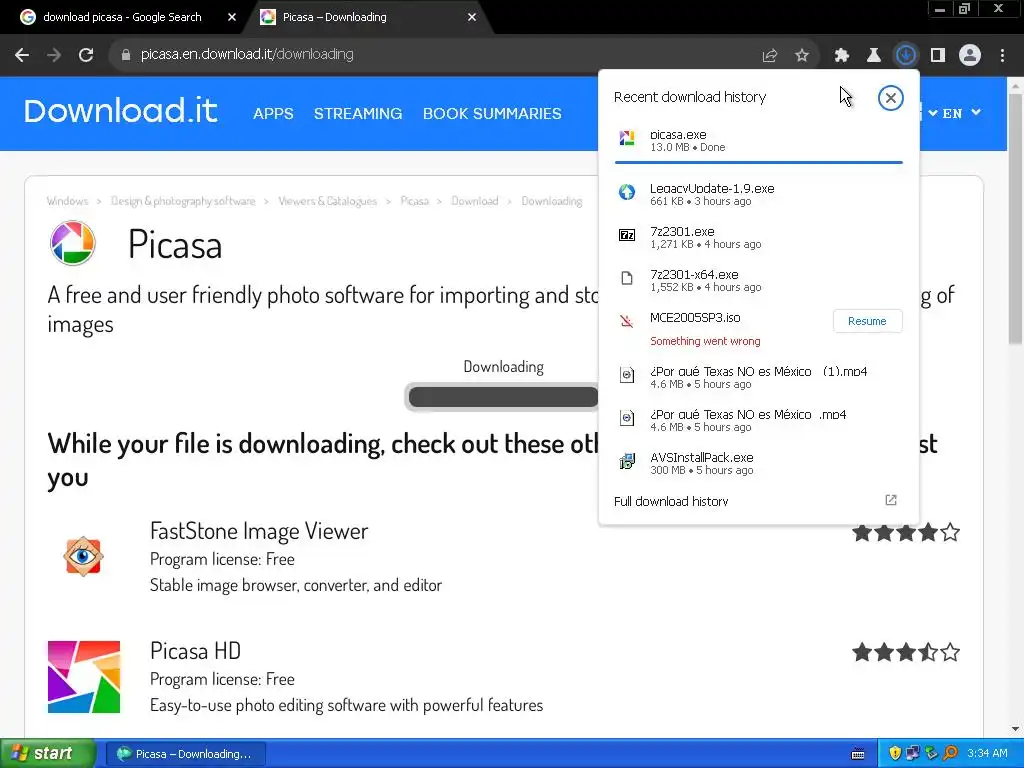1024x768 pixels.
Task: Click the FastStone Image Viewer eye icon
Action: point(83,556)
